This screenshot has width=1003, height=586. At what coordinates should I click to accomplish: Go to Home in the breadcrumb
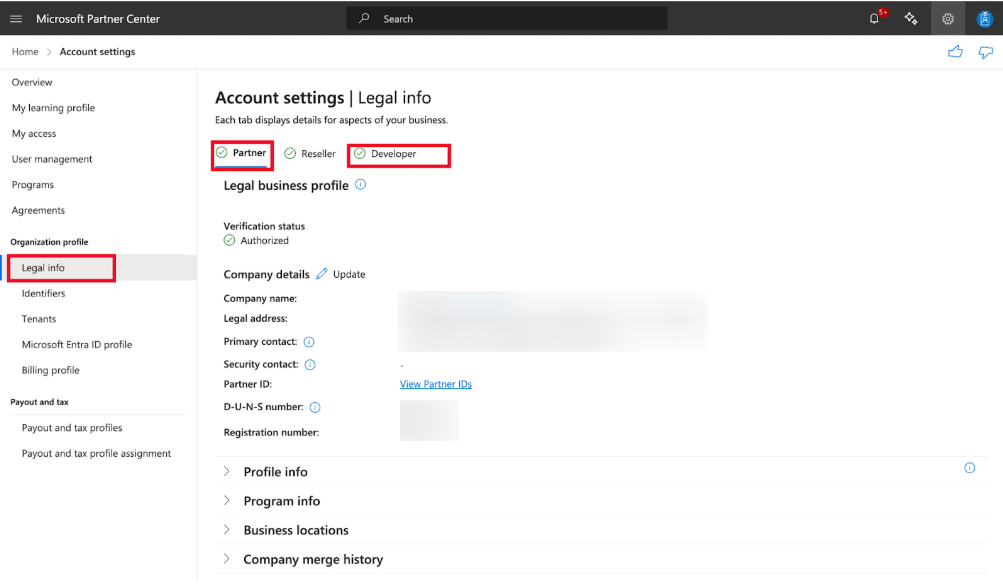tap(25, 52)
